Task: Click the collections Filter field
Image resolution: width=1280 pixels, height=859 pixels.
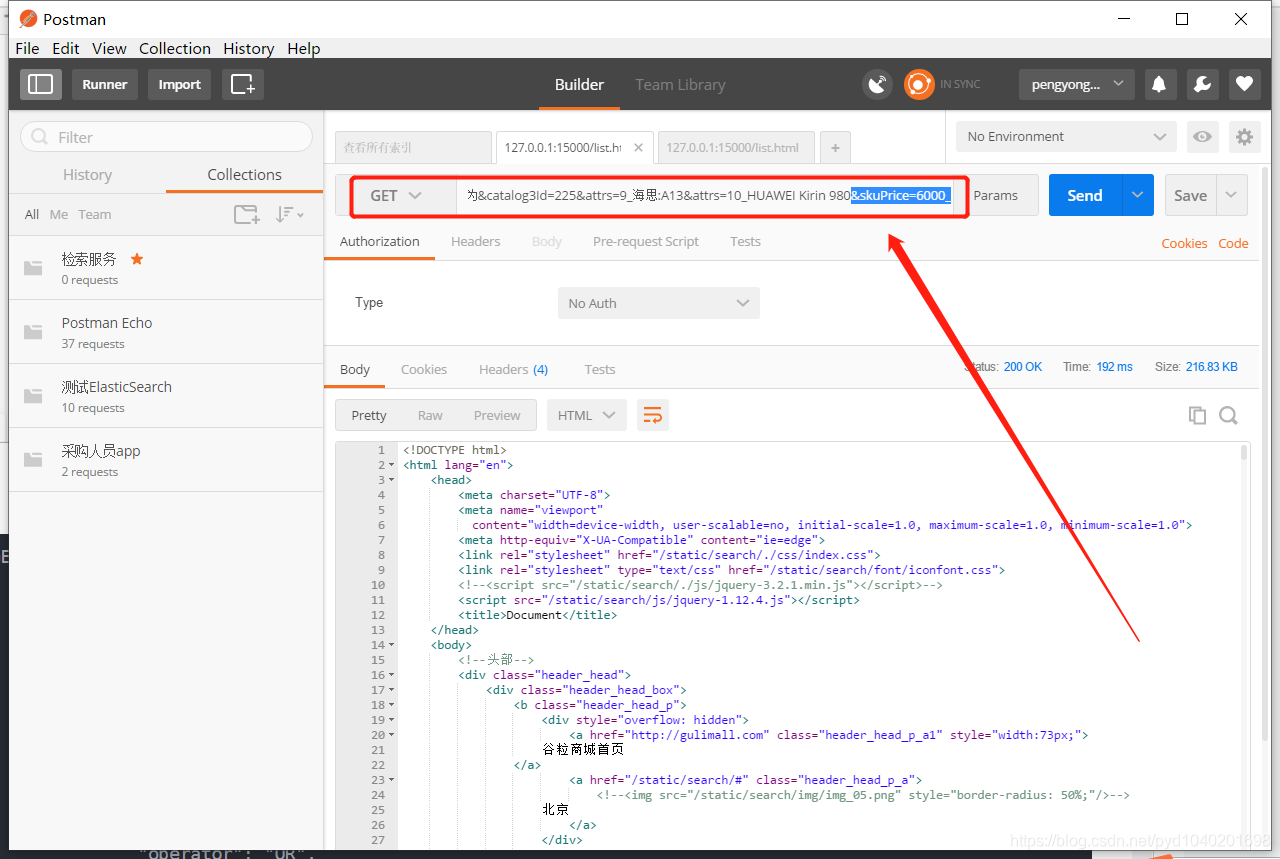Action: [x=166, y=137]
